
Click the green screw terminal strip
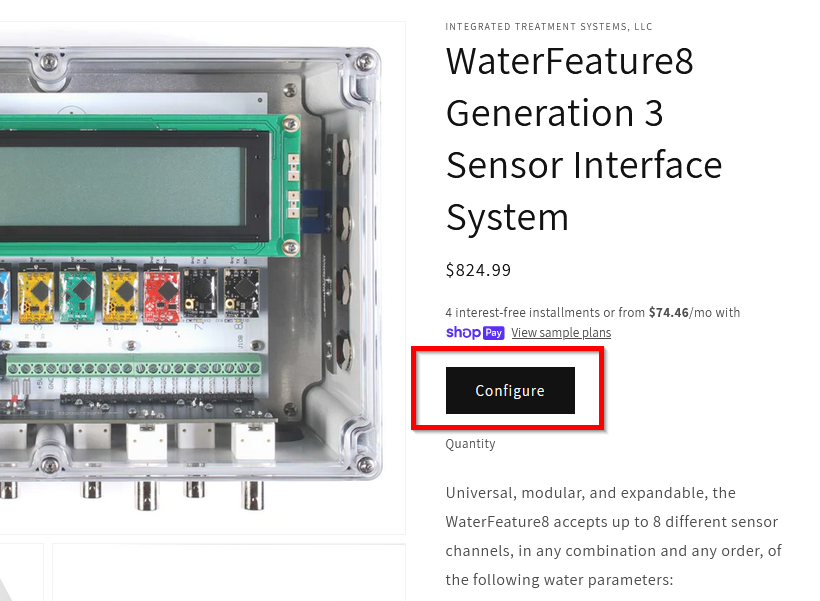click(140, 368)
